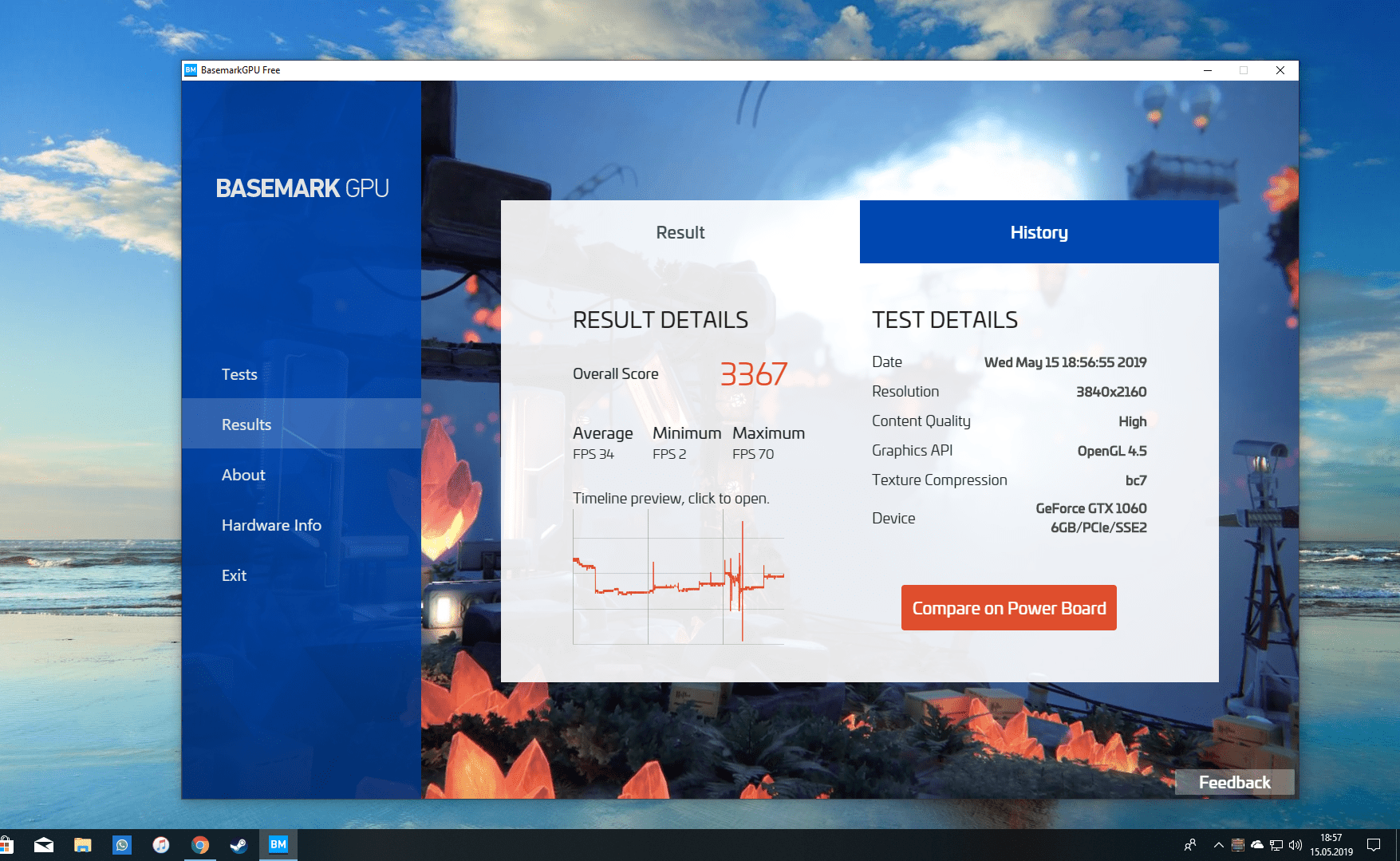Switch to Google Chrome in the taskbar
1400x861 pixels.
pos(200,845)
